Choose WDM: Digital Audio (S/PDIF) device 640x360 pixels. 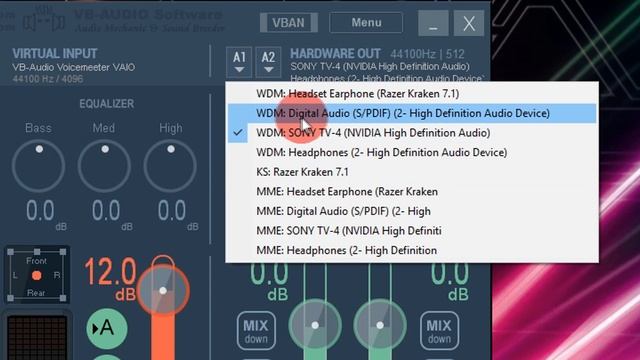tap(412, 113)
